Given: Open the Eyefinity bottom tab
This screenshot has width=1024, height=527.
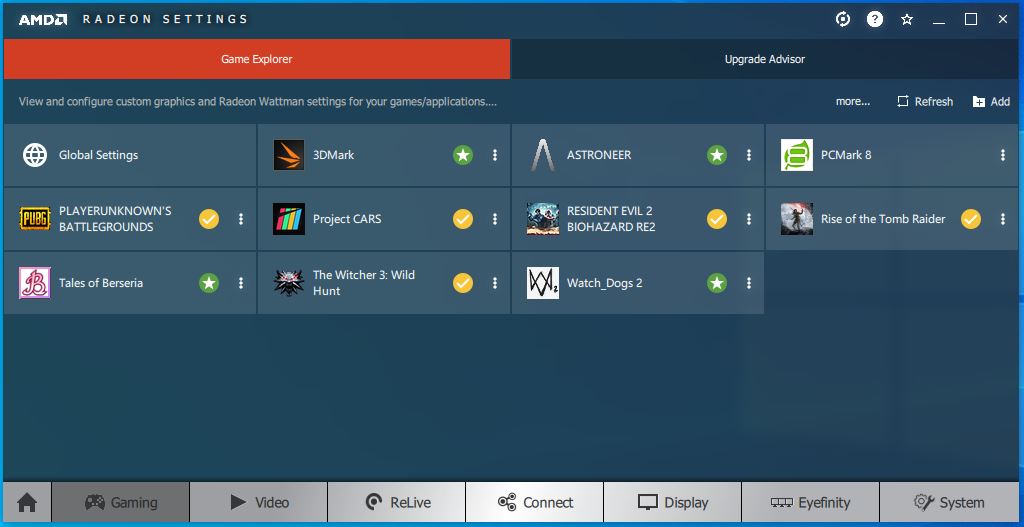Looking at the screenshot, I should (810, 502).
